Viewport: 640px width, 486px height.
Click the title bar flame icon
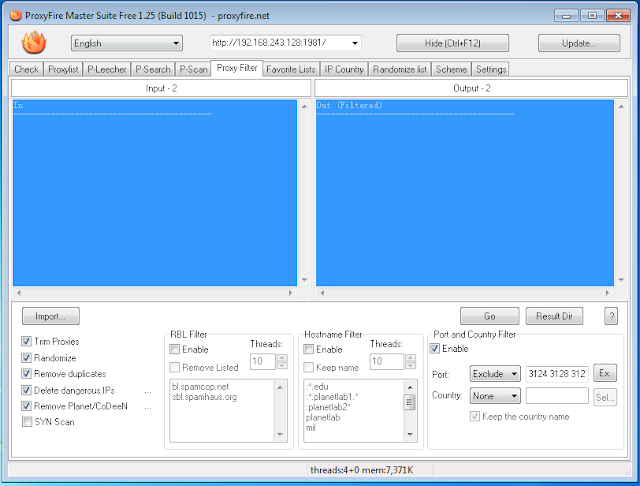click(x=16, y=16)
